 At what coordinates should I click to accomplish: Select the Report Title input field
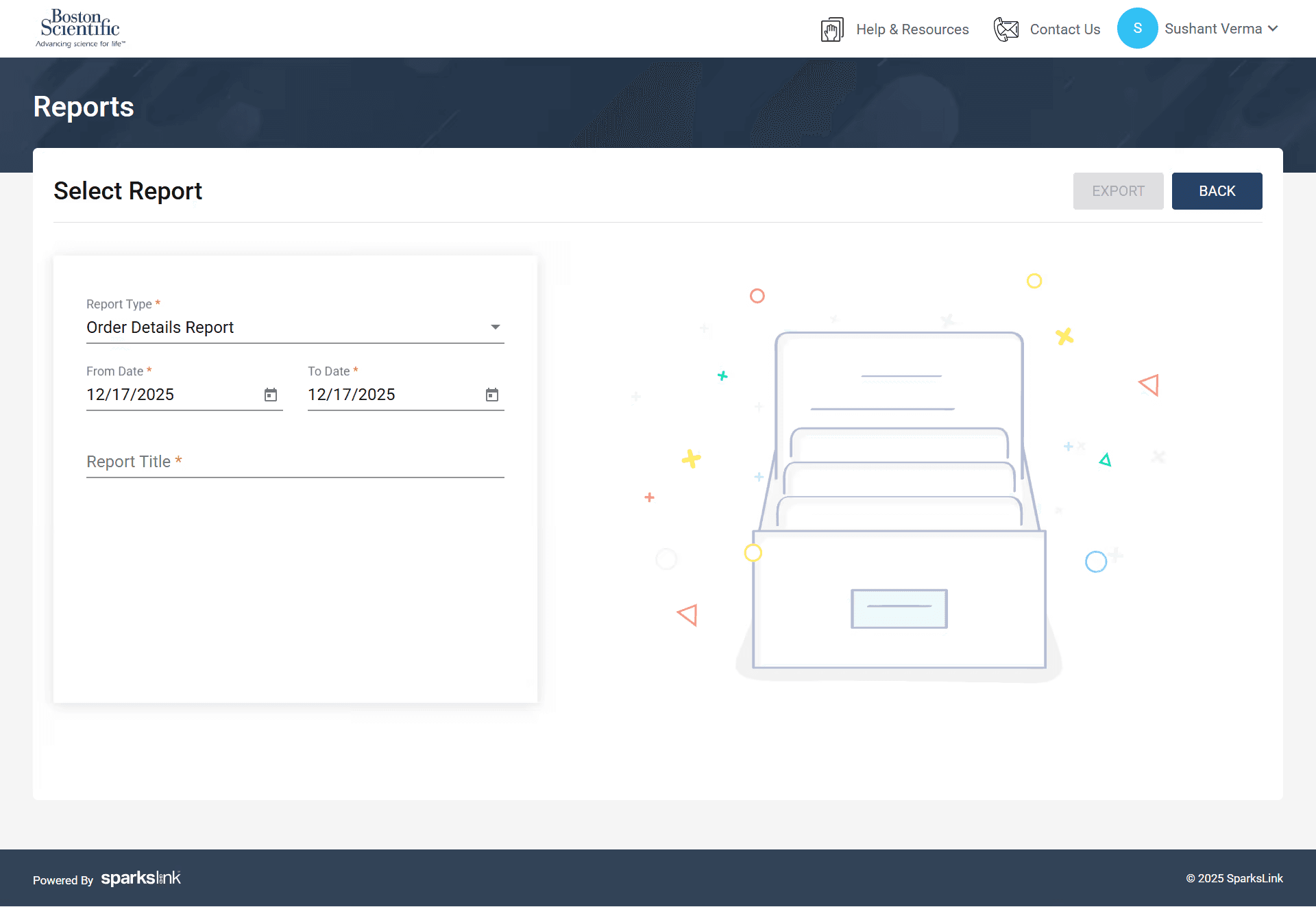pyautogui.click(x=295, y=462)
